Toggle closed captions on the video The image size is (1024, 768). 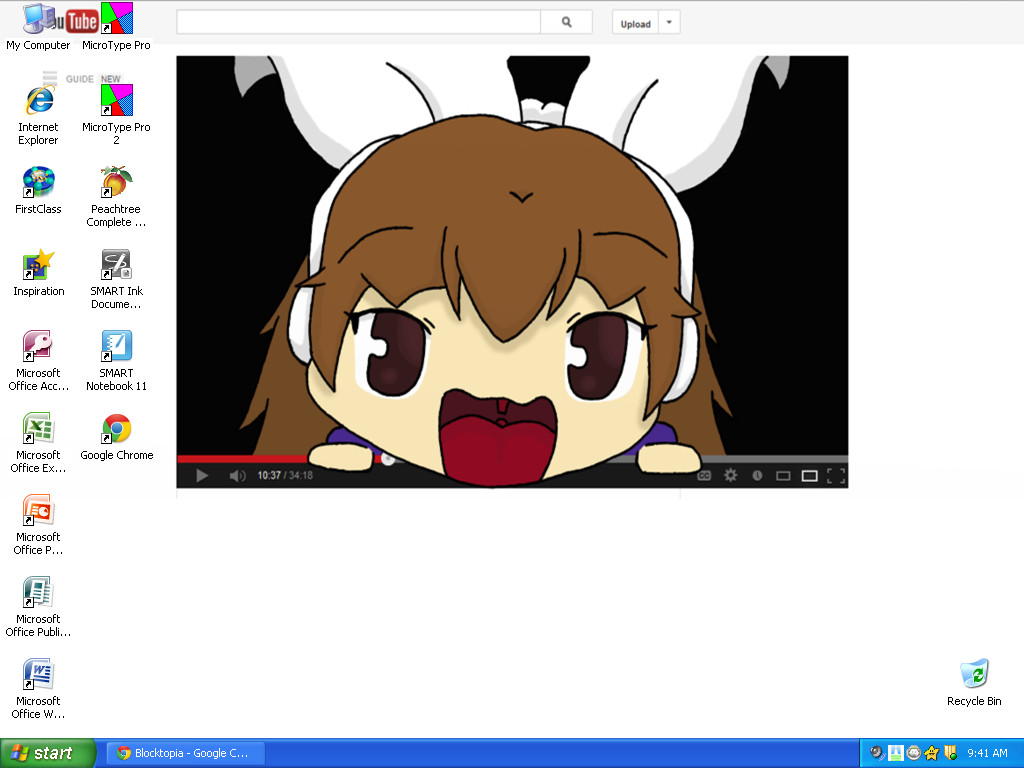click(x=704, y=475)
